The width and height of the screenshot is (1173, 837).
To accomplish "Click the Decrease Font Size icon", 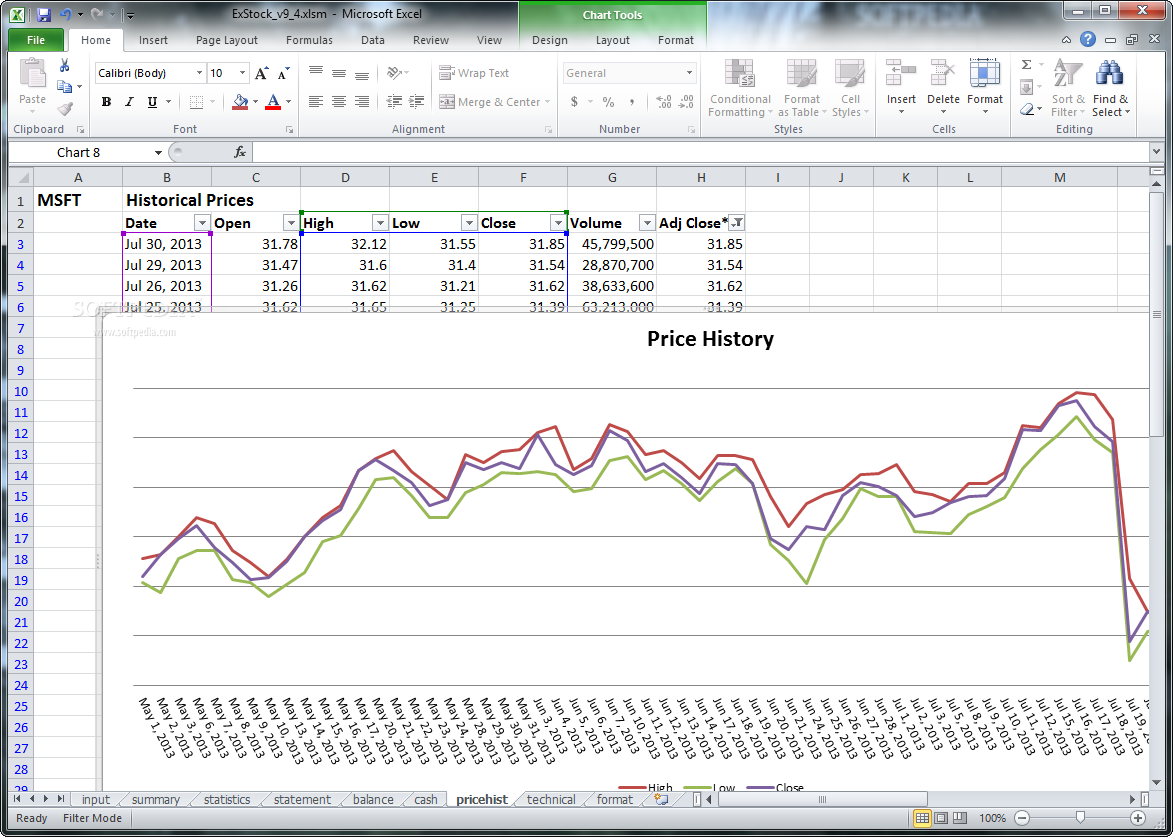I will [284, 73].
